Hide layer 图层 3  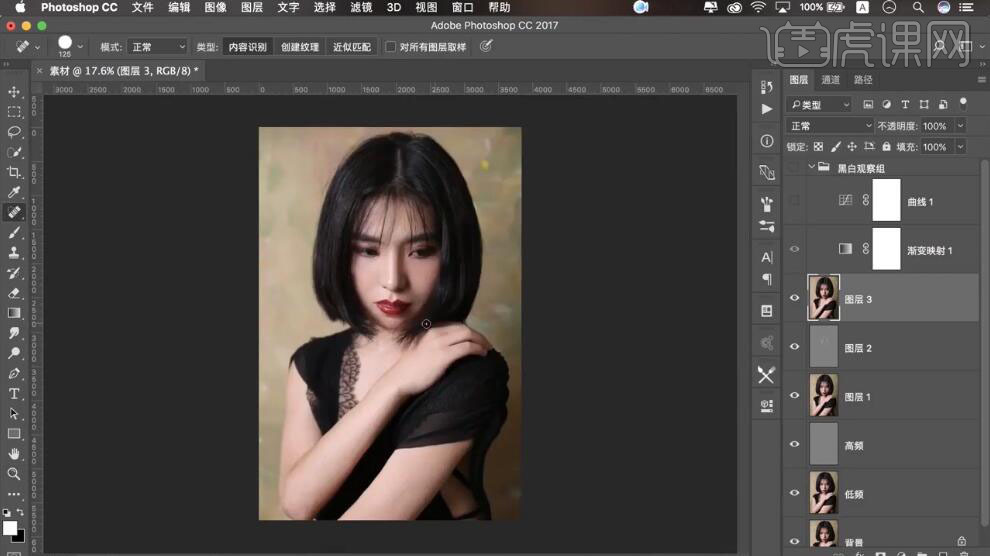click(795, 298)
